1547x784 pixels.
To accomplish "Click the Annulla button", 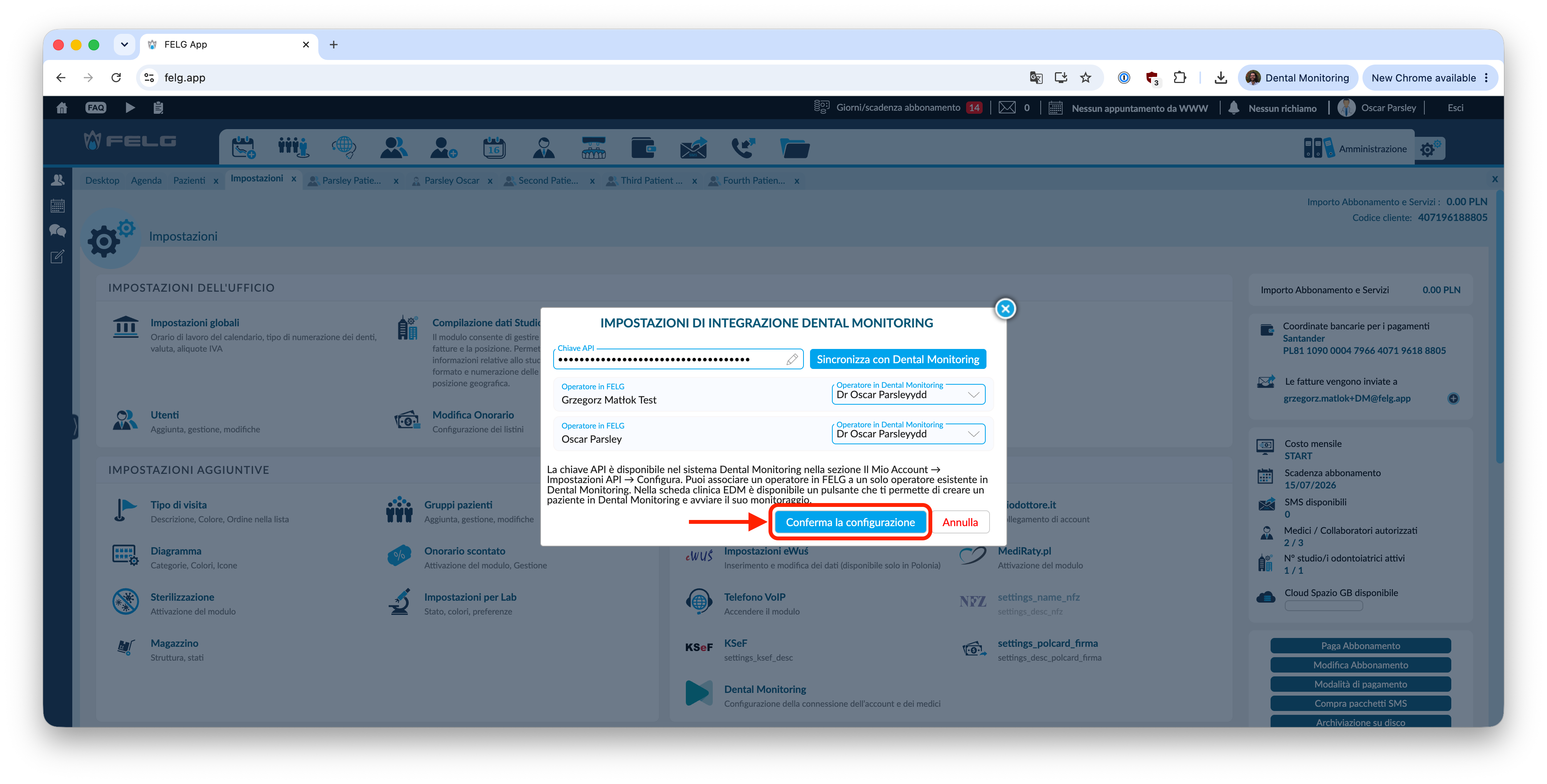I will coord(960,522).
